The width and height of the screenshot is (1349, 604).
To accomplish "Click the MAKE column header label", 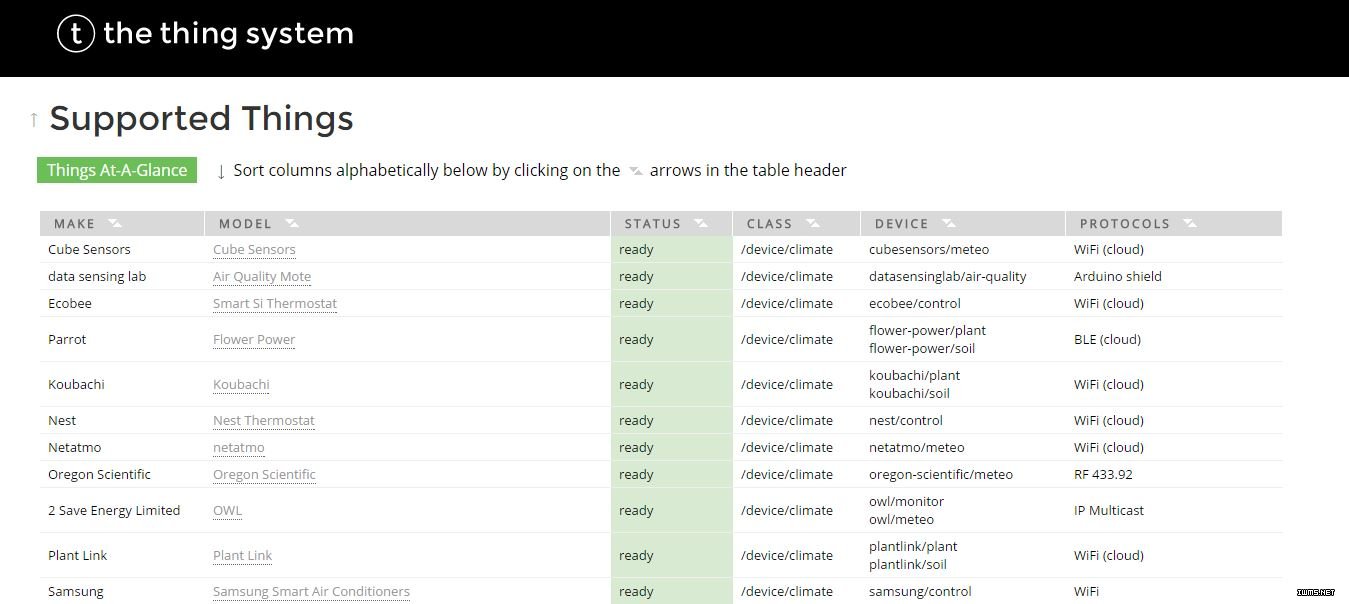I will click(75, 224).
